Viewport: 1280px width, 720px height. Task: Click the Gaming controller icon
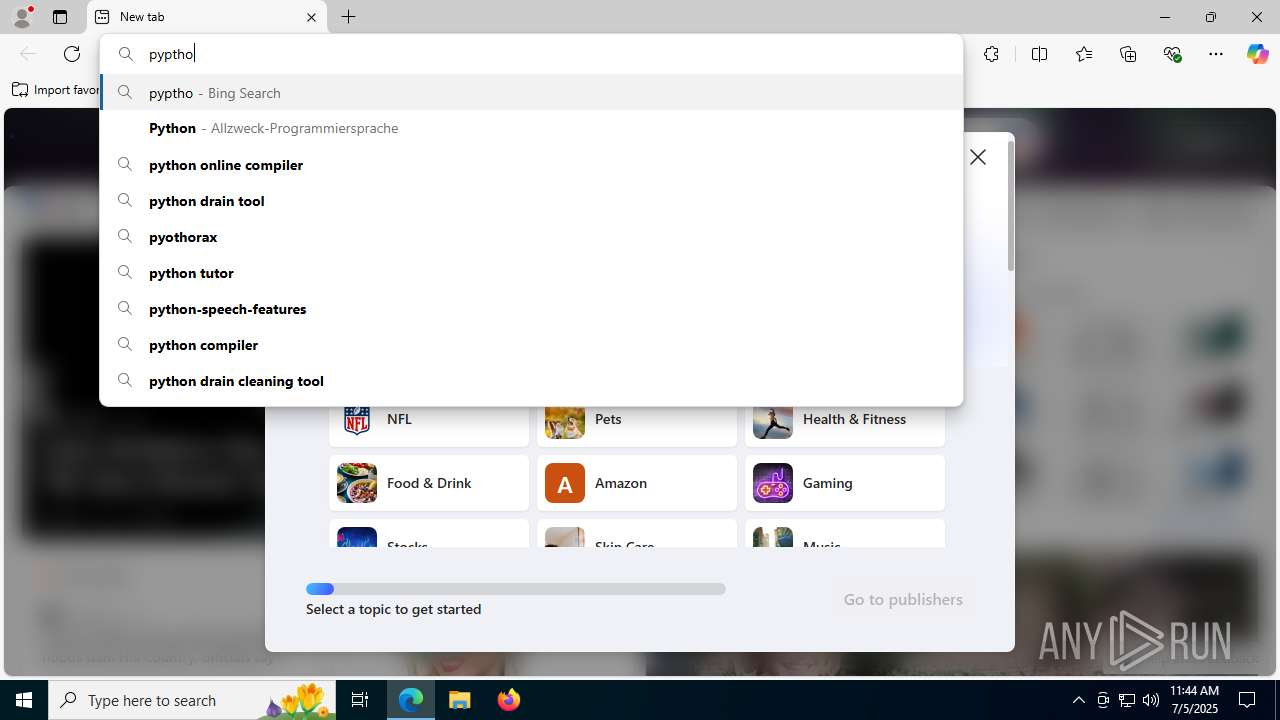[773, 483]
